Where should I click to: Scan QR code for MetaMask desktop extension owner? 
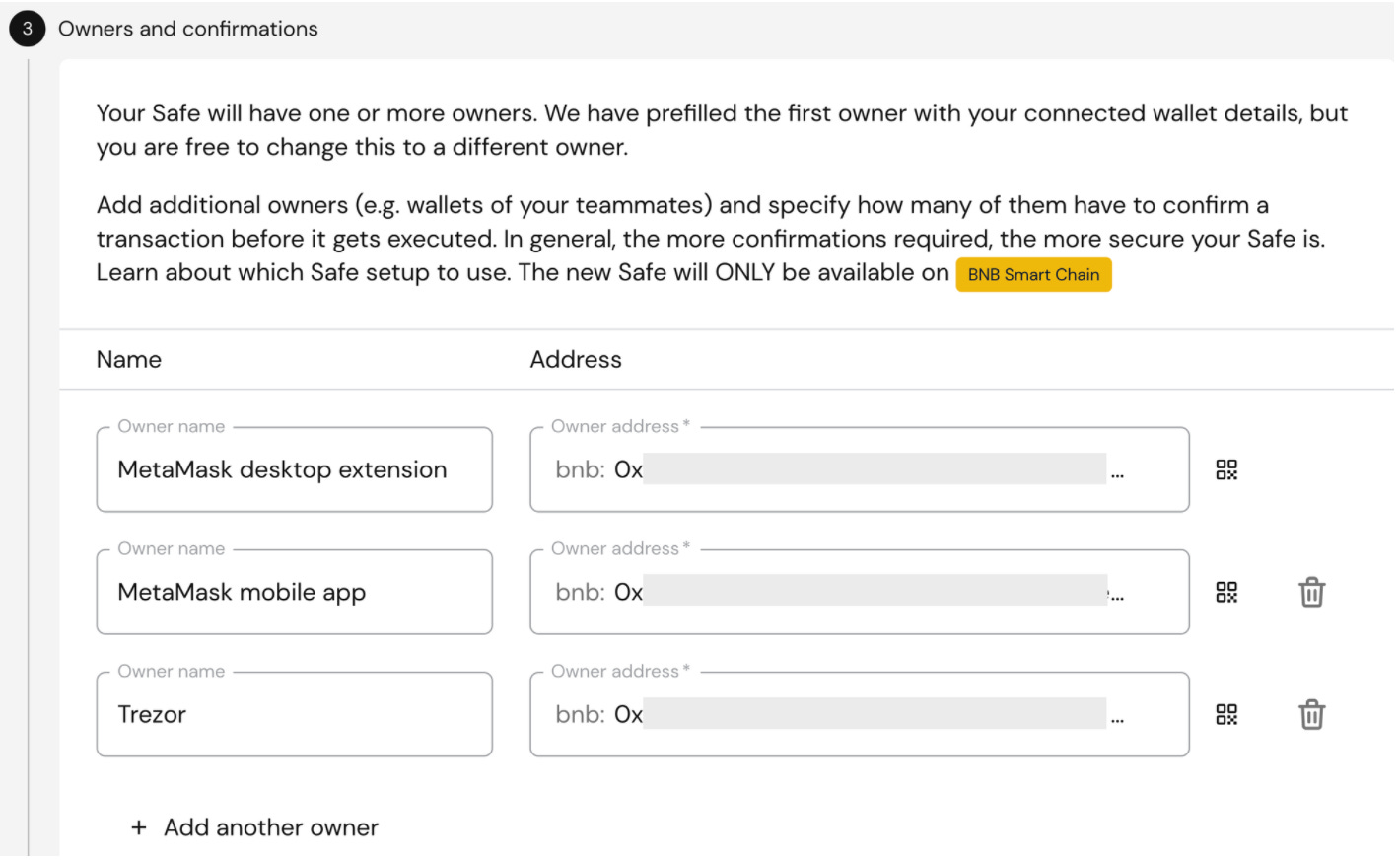[1225, 470]
